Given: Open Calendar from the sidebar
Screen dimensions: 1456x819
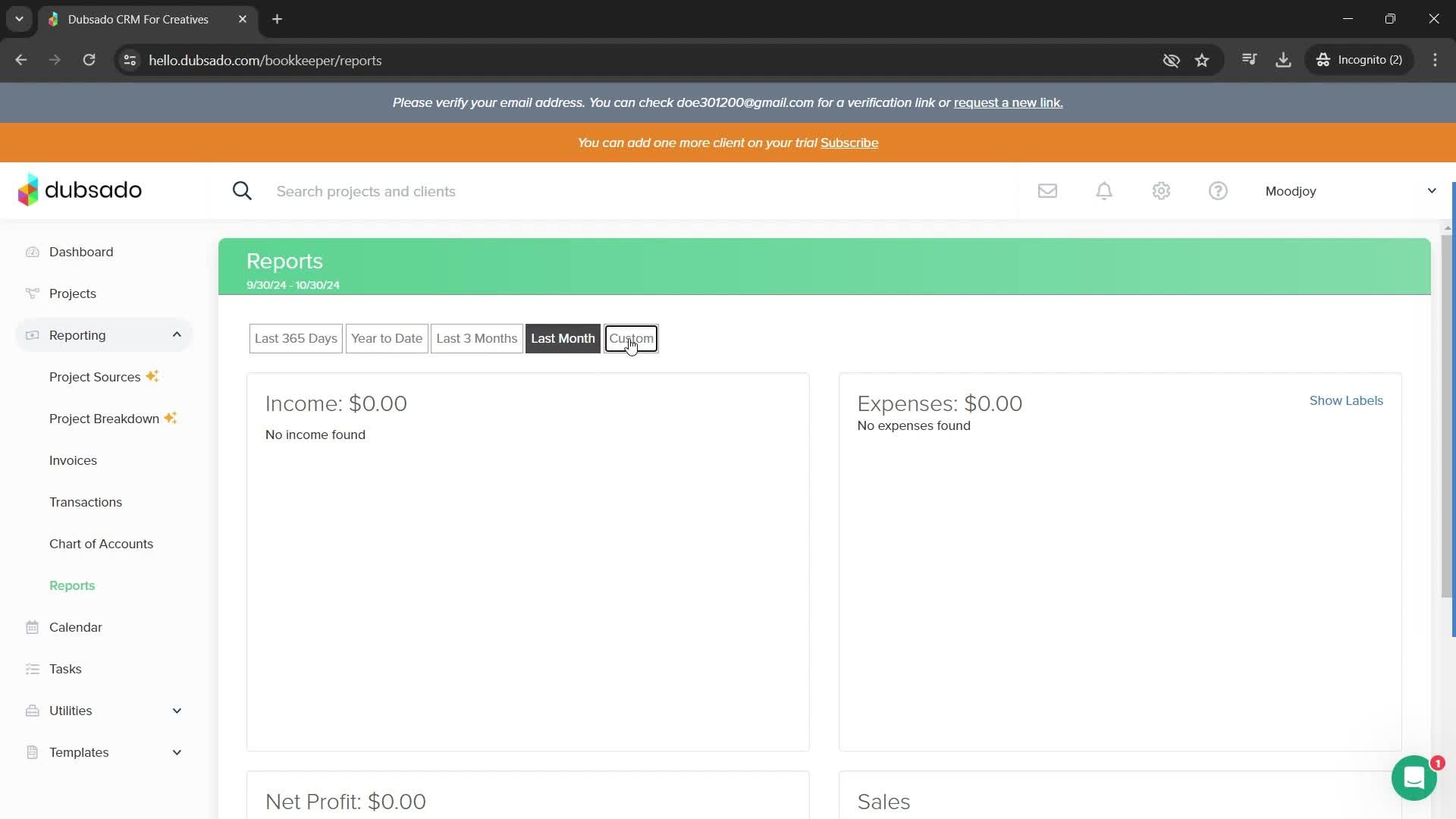Looking at the screenshot, I should click(x=75, y=627).
